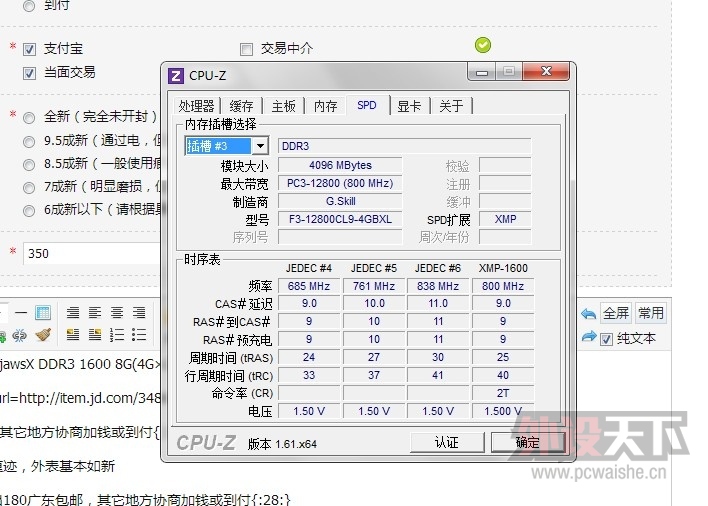Select the 7成新 radio option
This screenshot has width=708, height=506.
29,188
